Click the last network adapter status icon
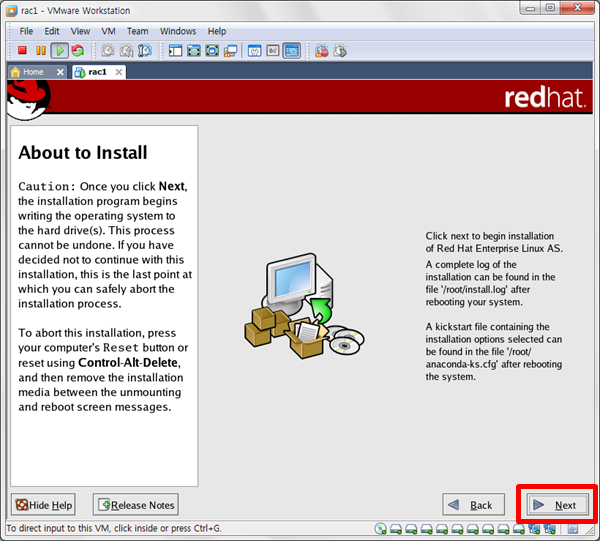The height and width of the screenshot is (541, 600). click(x=549, y=529)
